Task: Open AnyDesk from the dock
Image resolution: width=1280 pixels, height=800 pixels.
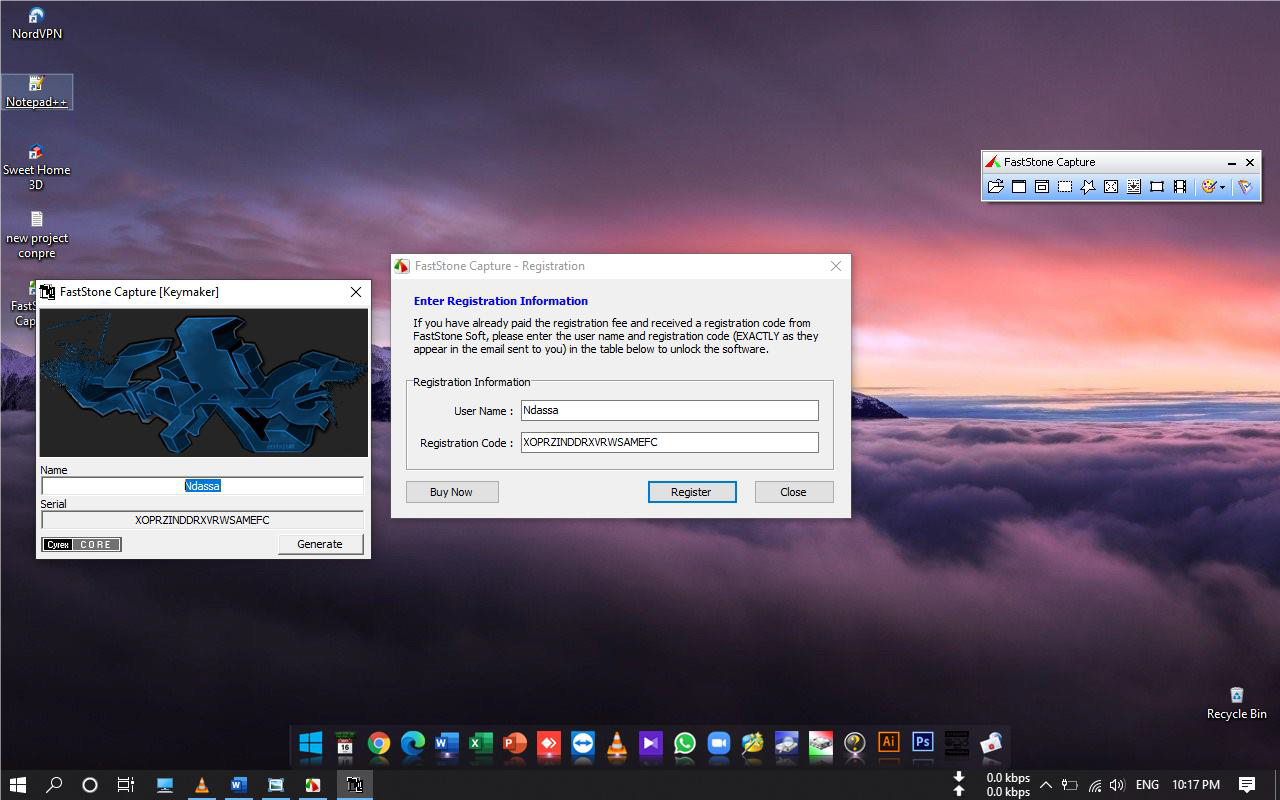Action: coord(549,743)
